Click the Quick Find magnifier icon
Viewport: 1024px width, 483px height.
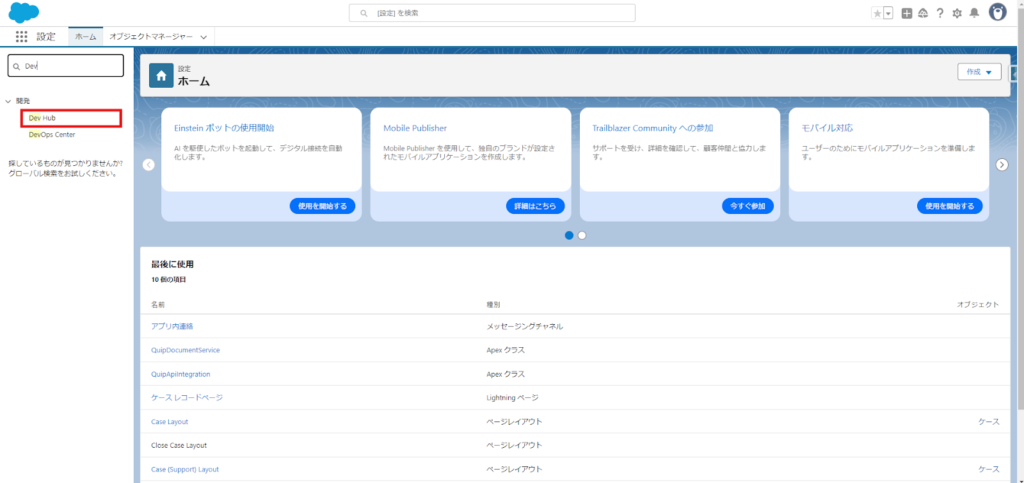(16, 66)
